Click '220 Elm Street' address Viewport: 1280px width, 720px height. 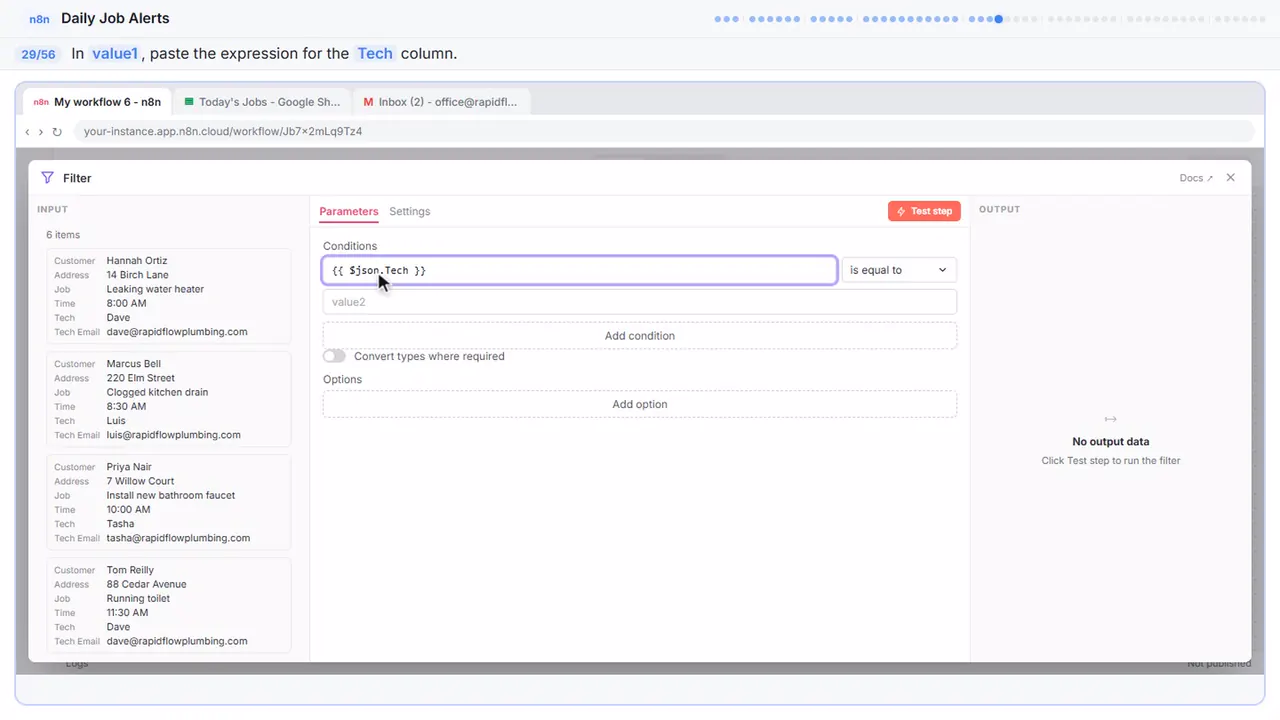[141, 378]
